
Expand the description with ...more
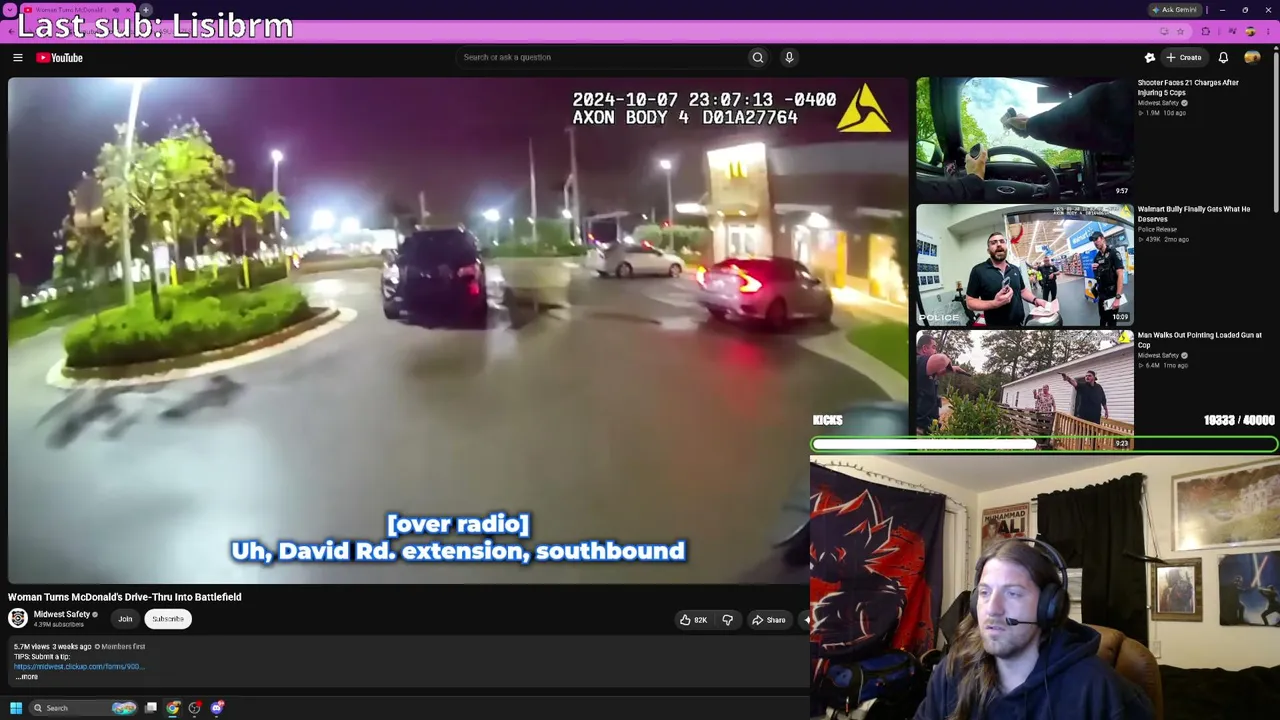pos(27,677)
